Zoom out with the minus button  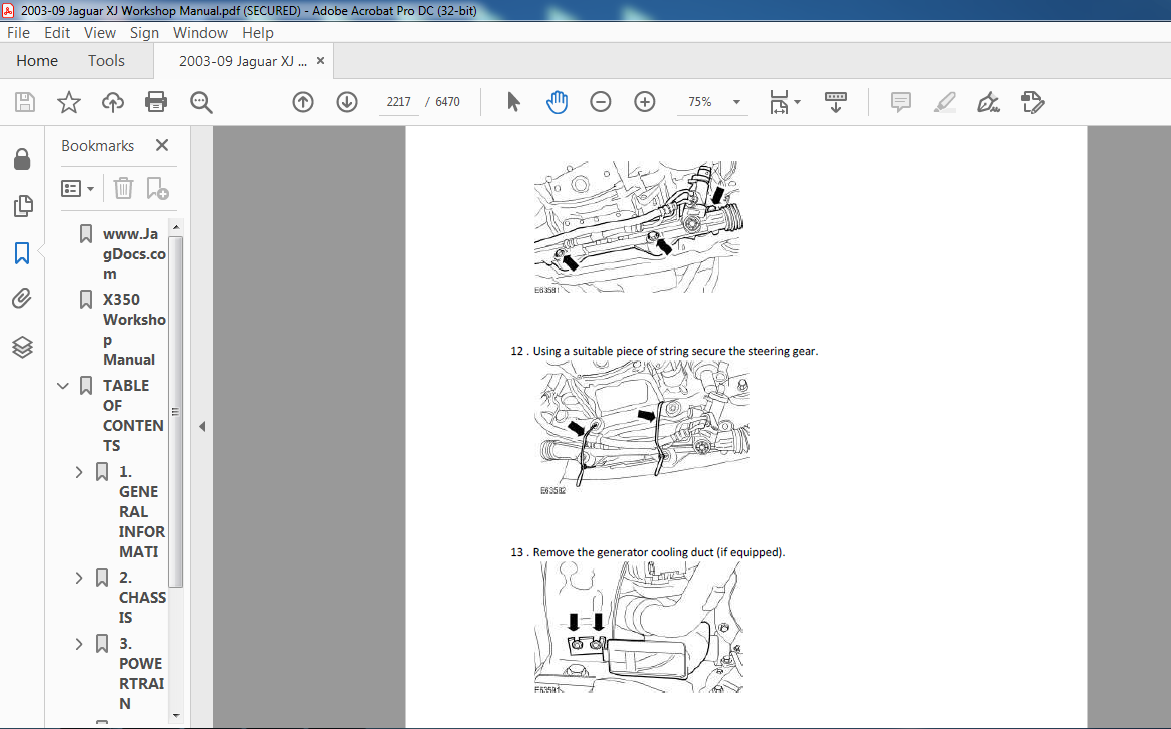(600, 102)
